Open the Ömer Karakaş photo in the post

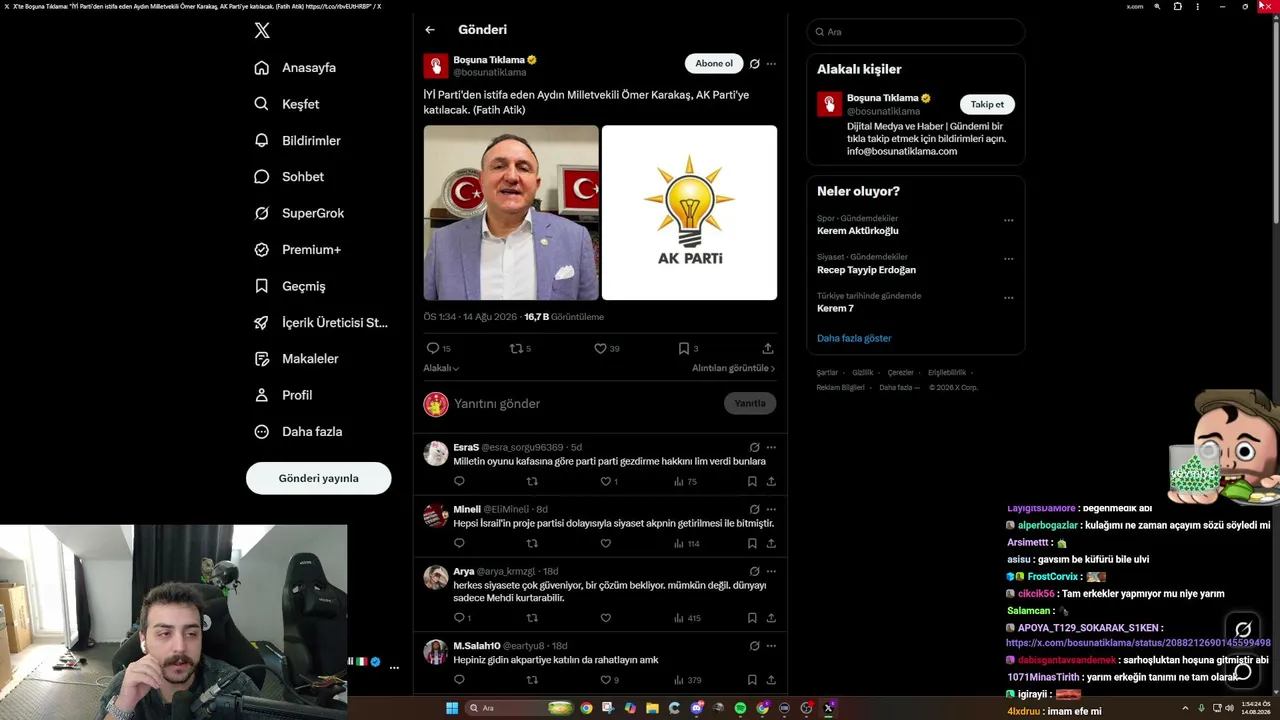point(511,213)
